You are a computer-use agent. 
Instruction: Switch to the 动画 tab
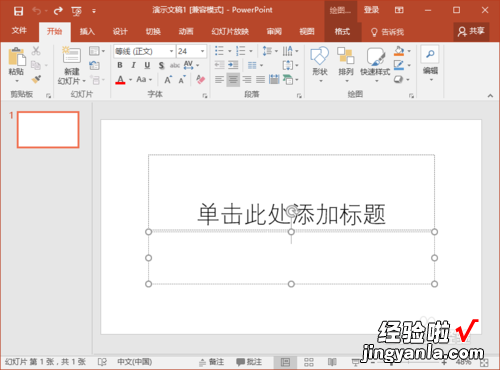coord(186,32)
